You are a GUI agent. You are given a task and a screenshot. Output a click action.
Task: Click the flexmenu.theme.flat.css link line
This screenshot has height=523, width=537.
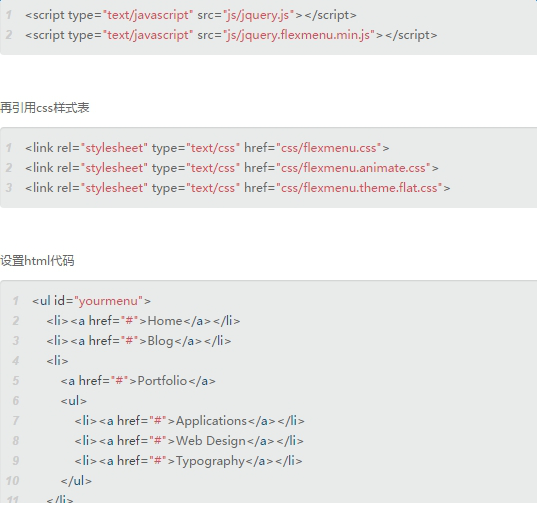pos(238,188)
